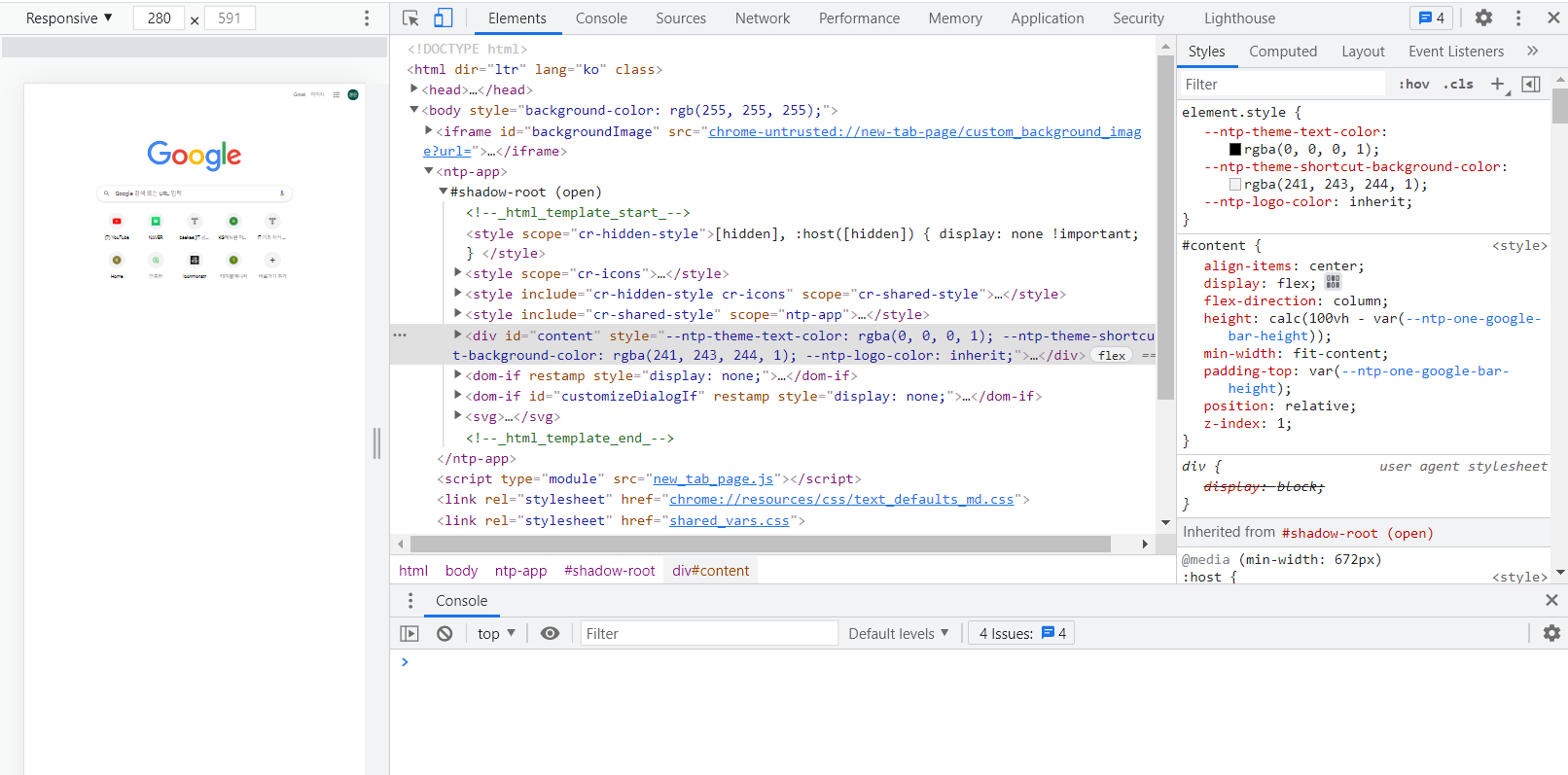
Task: Create a live expression with the eye icon
Action: click(550, 633)
